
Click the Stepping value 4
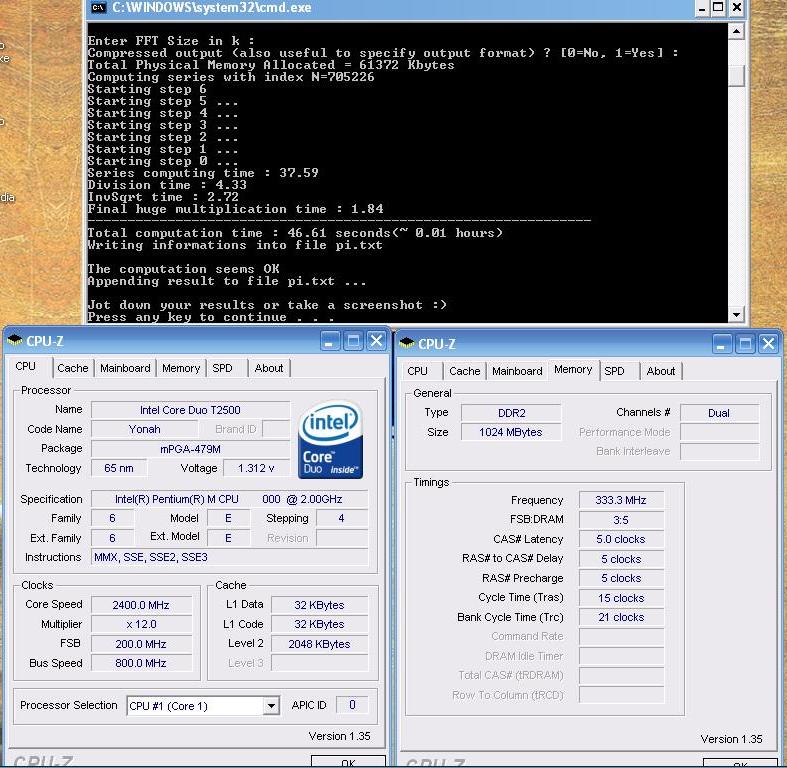[x=342, y=518]
